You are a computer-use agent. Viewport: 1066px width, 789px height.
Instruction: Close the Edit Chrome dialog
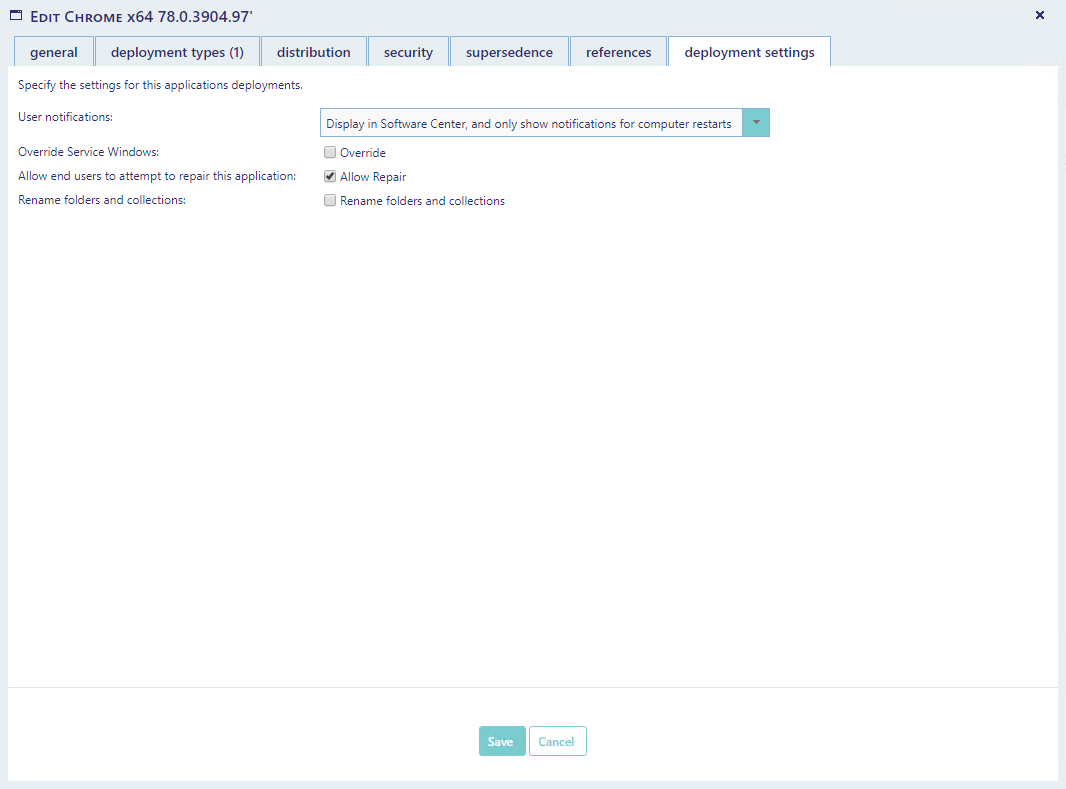coord(1039,15)
